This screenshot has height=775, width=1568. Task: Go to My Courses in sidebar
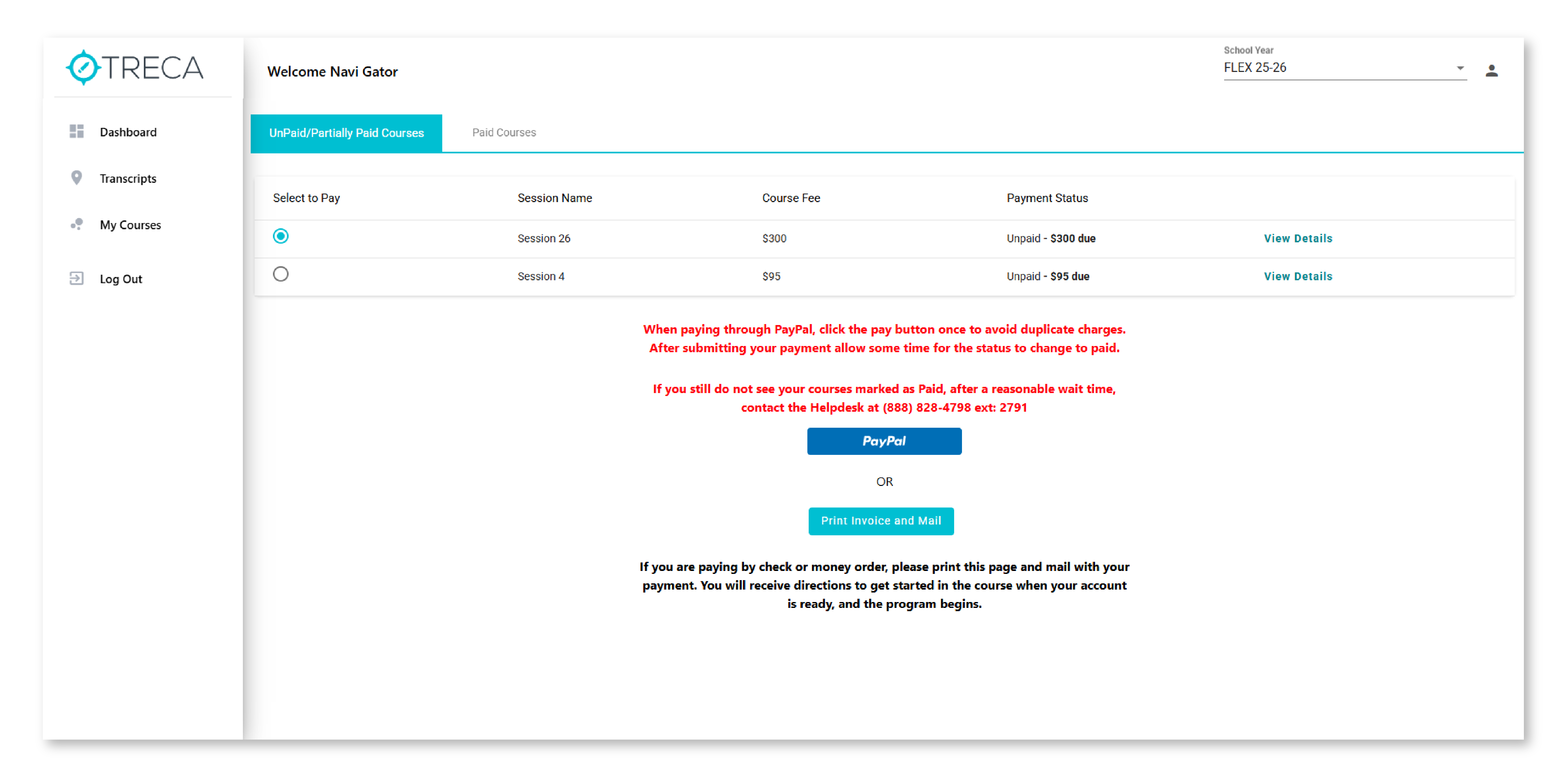130,225
